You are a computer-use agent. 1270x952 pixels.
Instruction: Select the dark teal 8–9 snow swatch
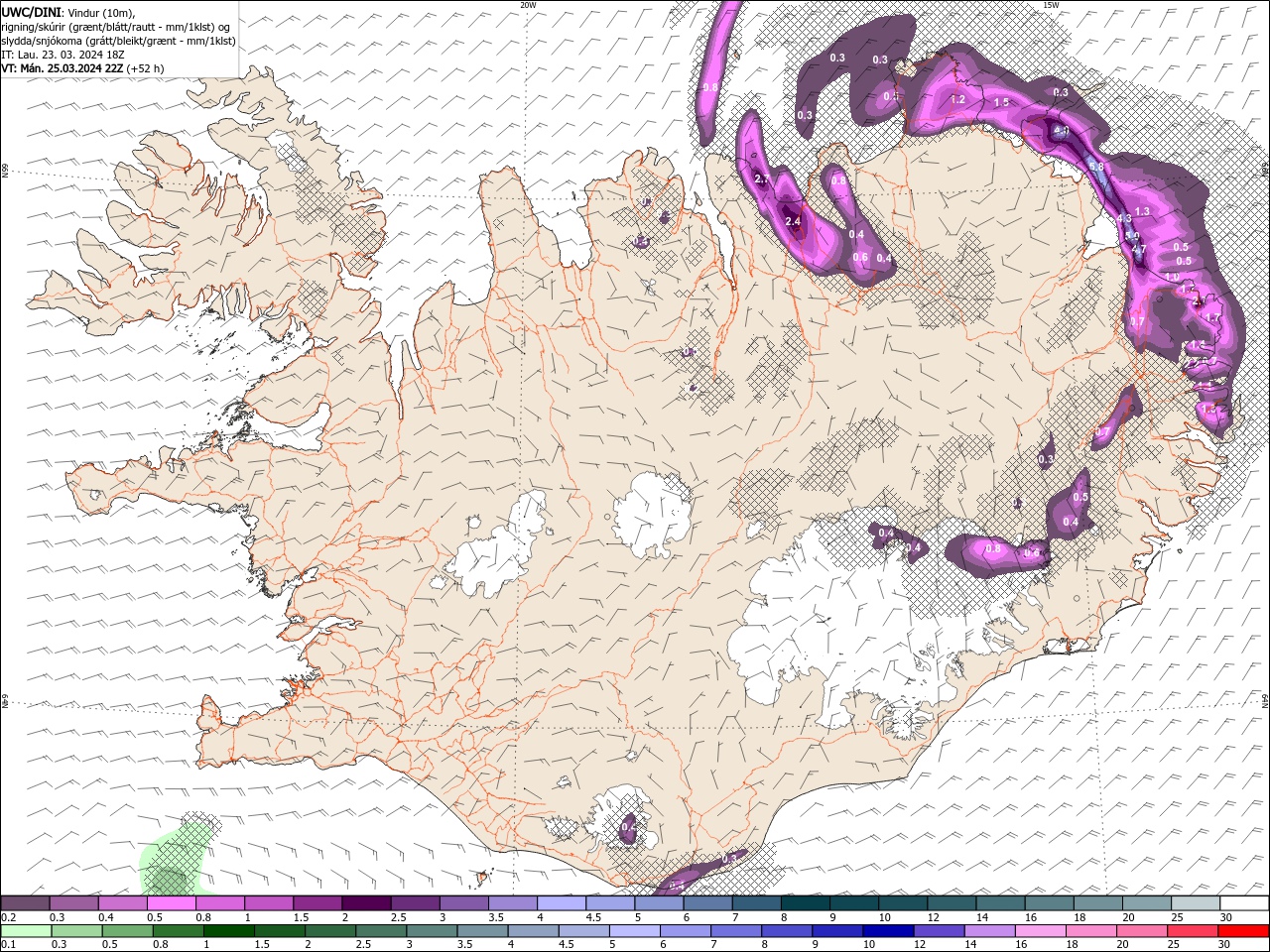pyautogui.click(x=806, y=903)
